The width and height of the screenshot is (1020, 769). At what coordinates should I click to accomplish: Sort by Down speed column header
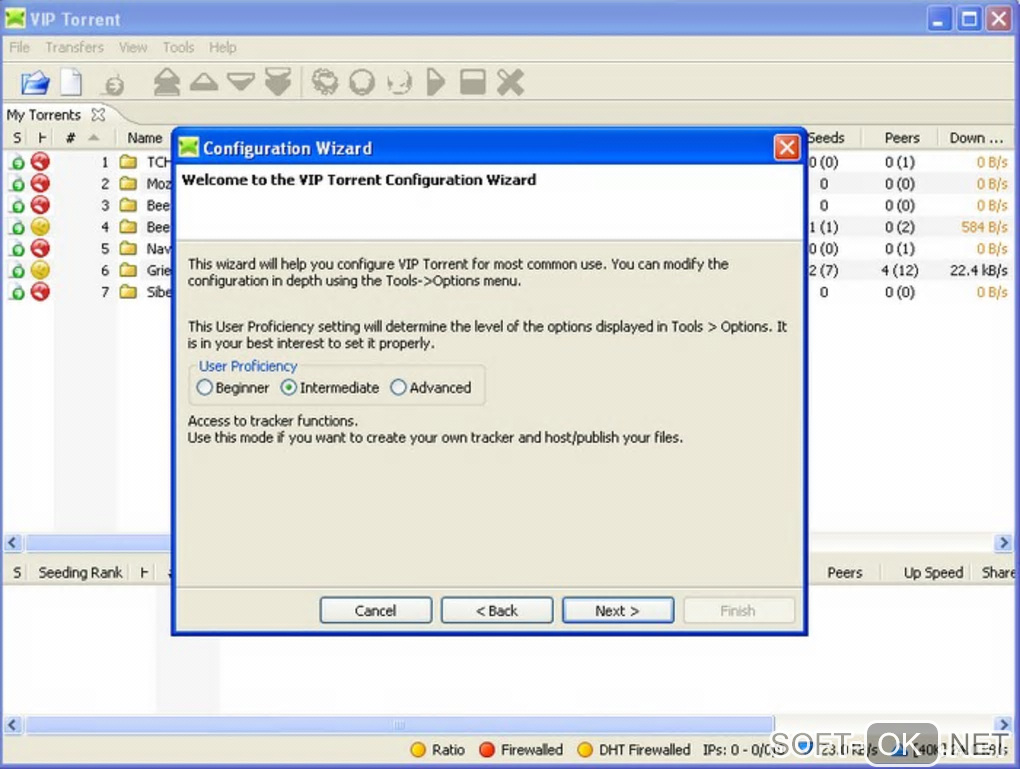coord(976,138)
